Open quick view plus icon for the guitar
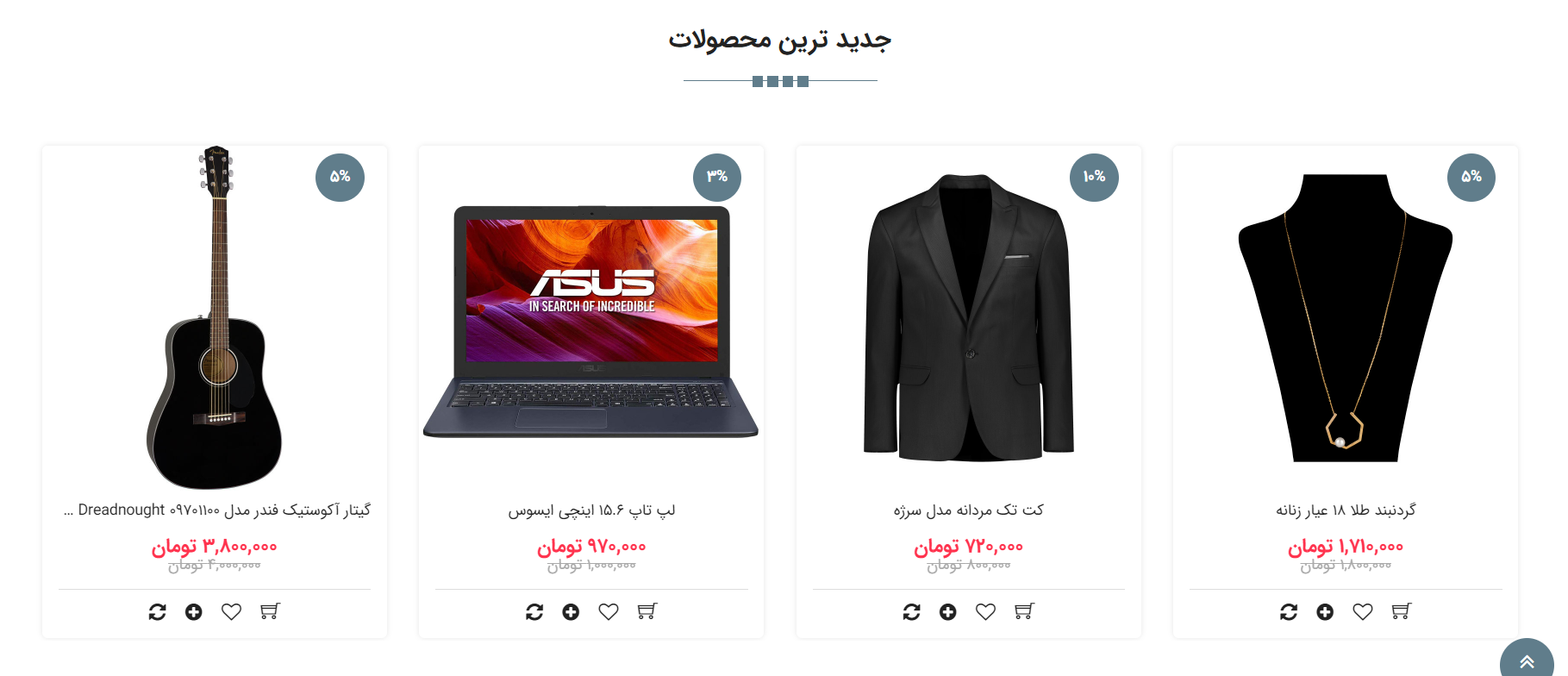 [x=194, y=611]
